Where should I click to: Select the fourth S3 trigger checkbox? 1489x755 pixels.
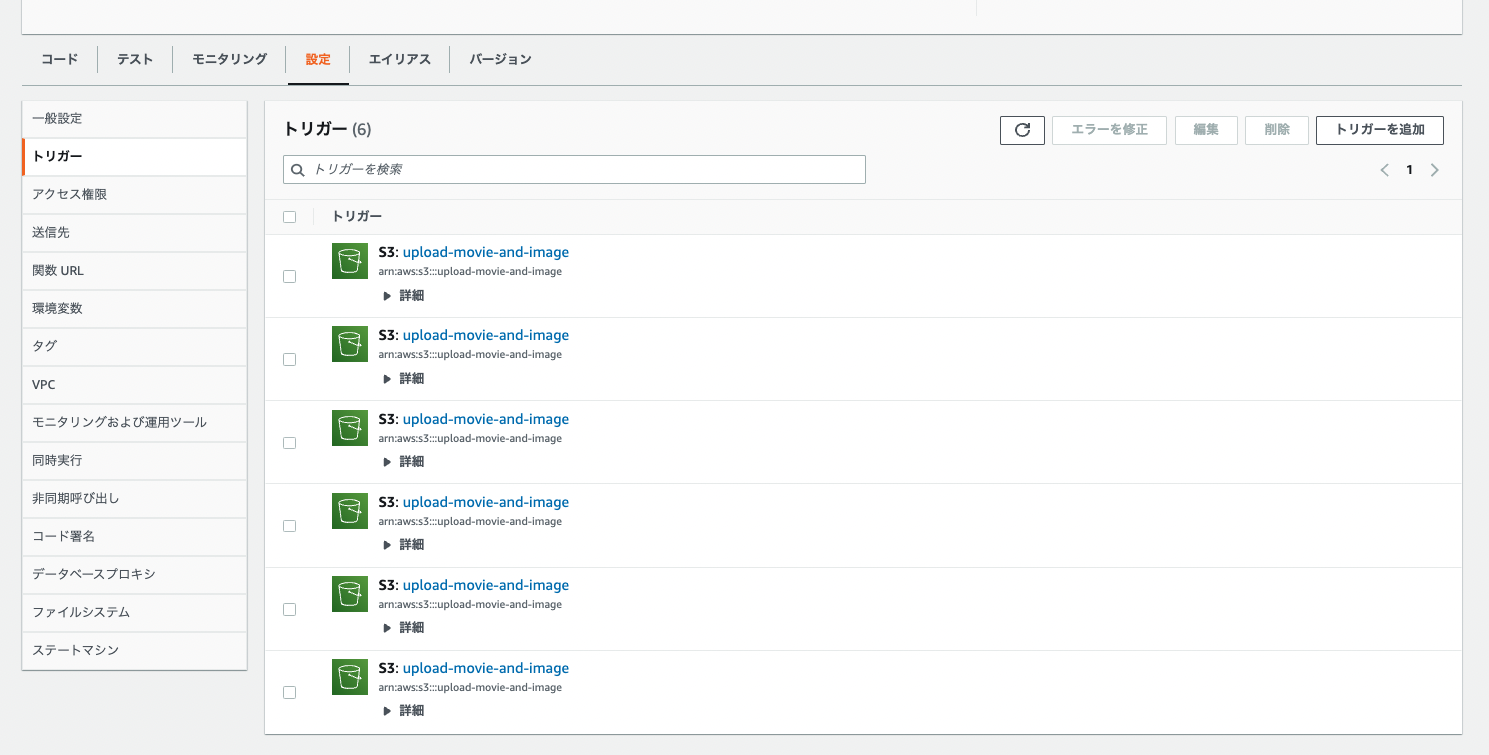point(290,526)
